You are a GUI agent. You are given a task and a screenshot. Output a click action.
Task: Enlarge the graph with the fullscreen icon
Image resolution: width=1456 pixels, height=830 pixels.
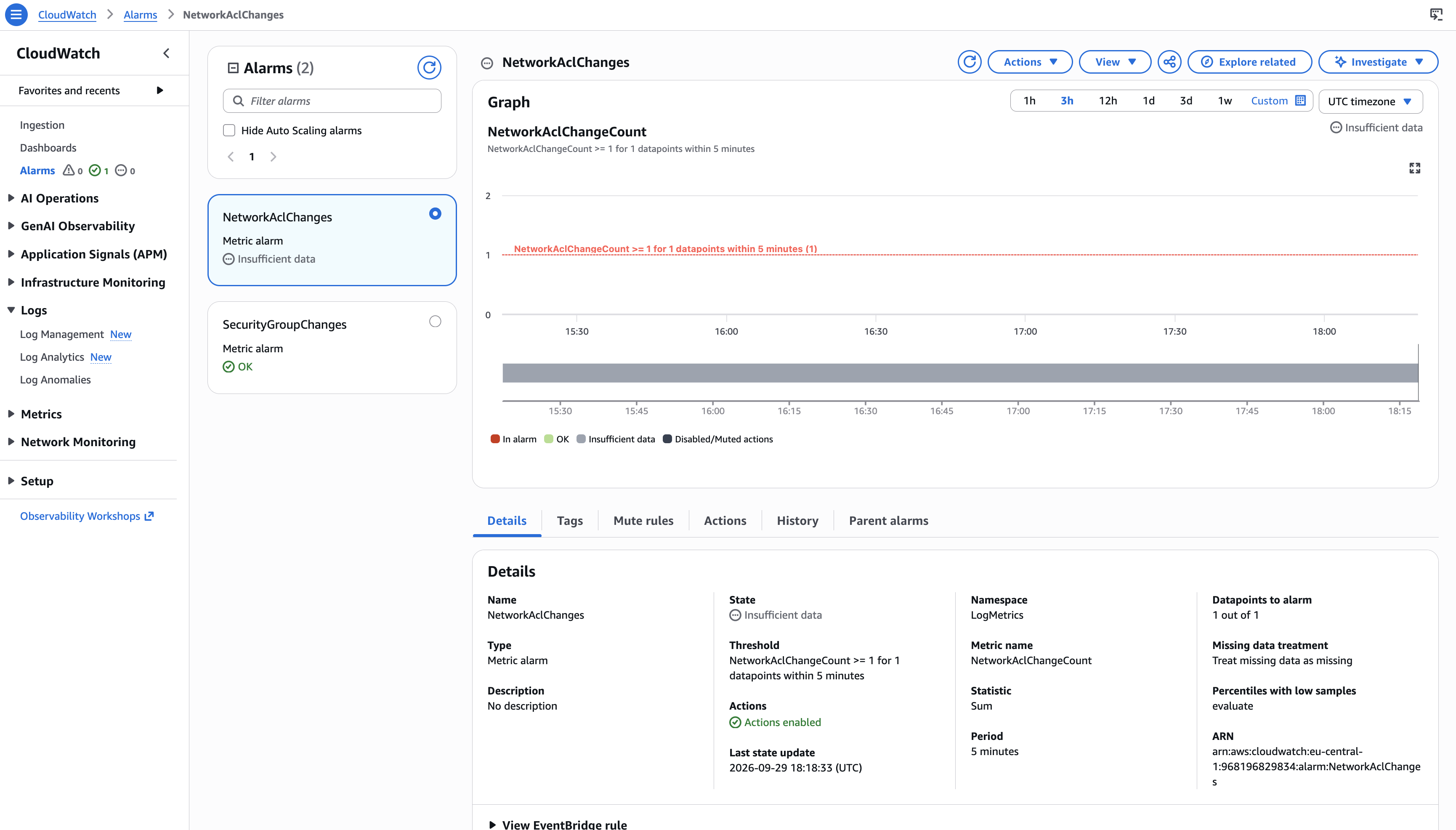[x=1414, y=168]
